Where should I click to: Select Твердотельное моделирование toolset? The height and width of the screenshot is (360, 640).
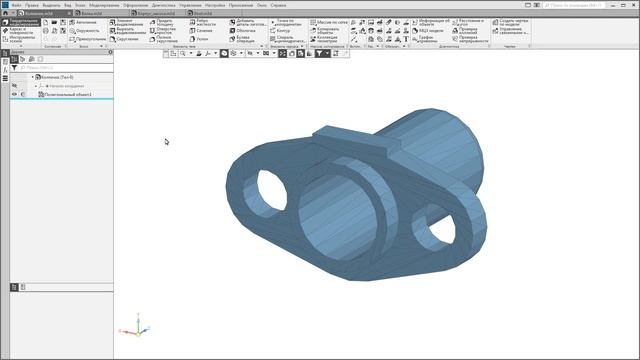21,22
